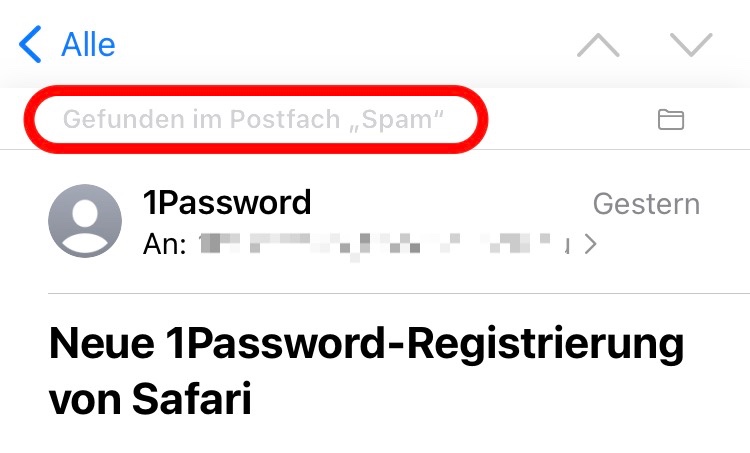Go back to the "Alle" mailbox list
This screenshot has width=750, height=453.
pos(88,45)
